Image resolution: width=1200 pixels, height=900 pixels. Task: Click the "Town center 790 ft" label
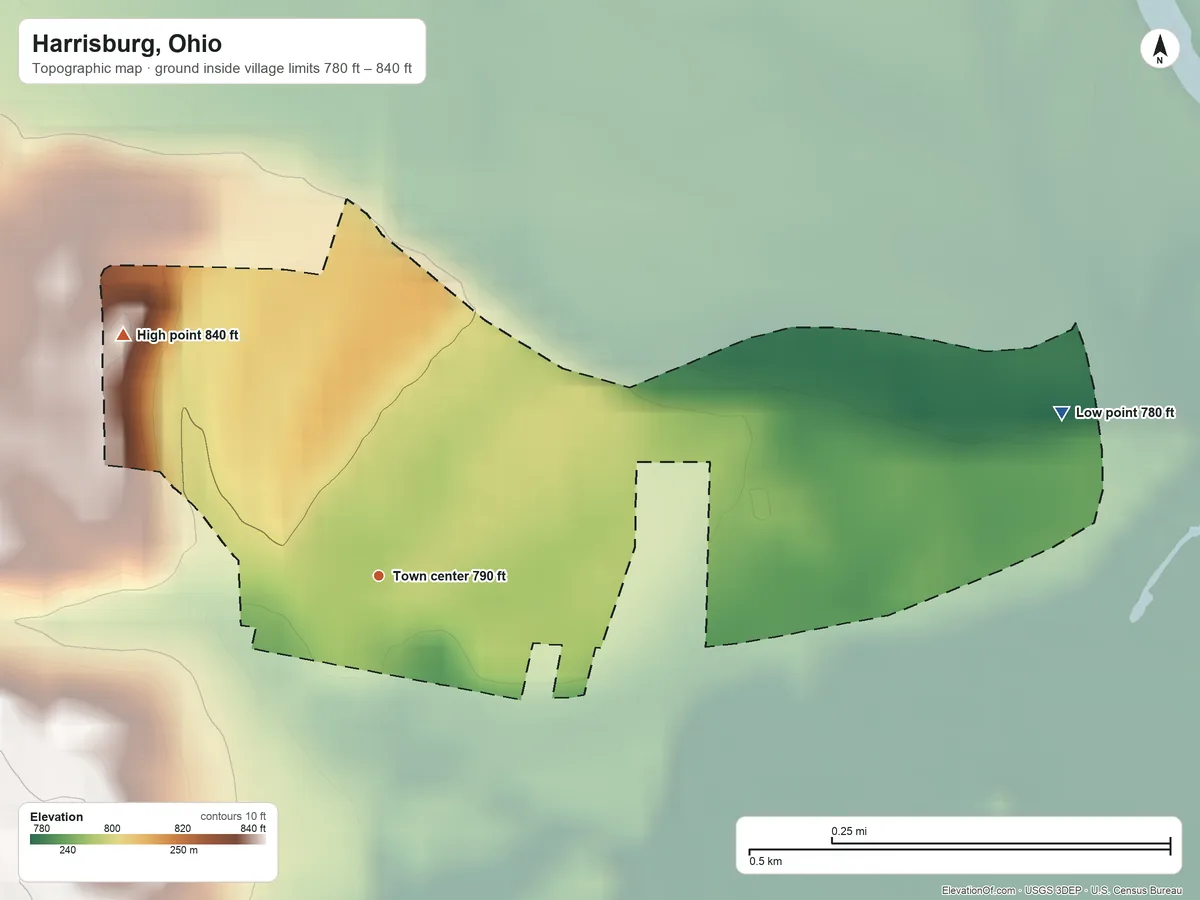coord(449,576)
